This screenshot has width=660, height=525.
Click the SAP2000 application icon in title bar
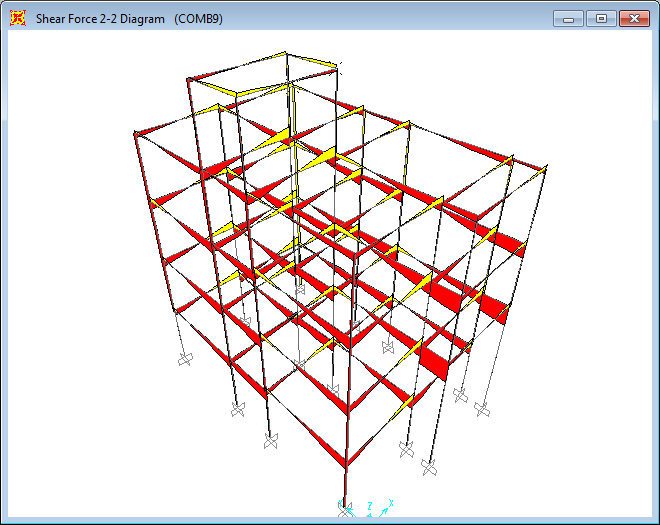pos(18,18)
